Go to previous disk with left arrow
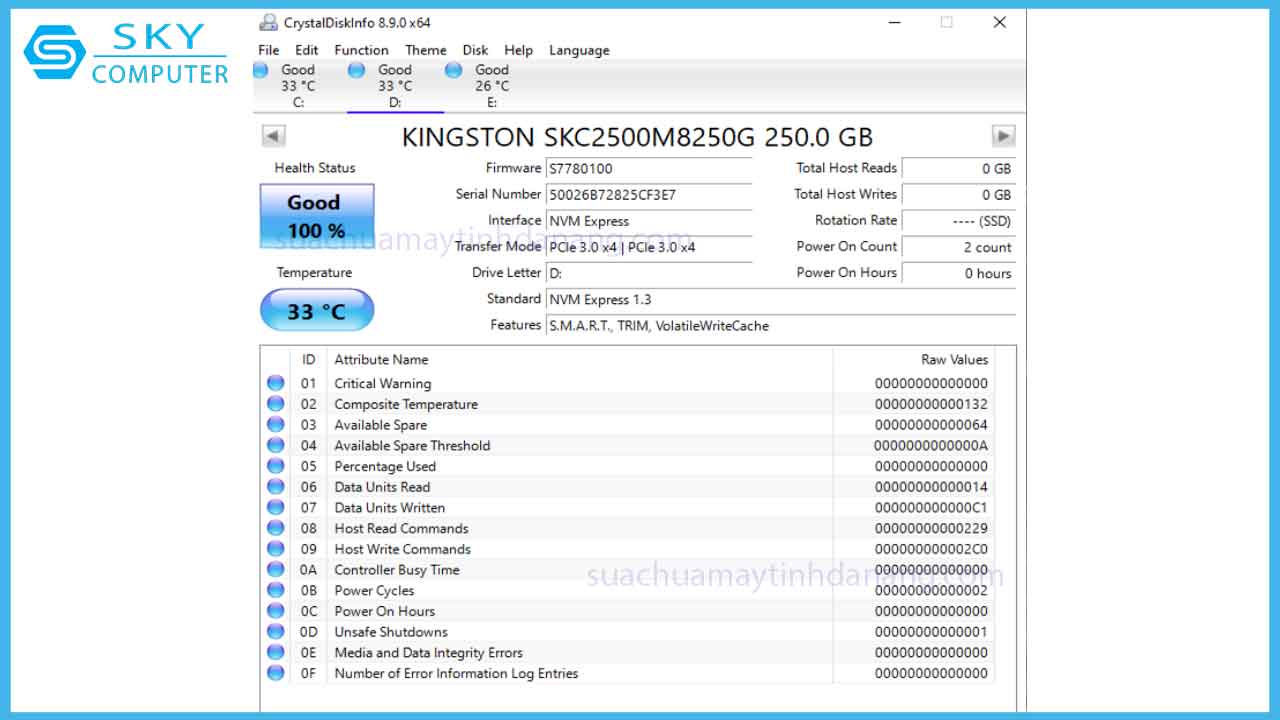Screen dimensions: 1280x720 point(274,136)
